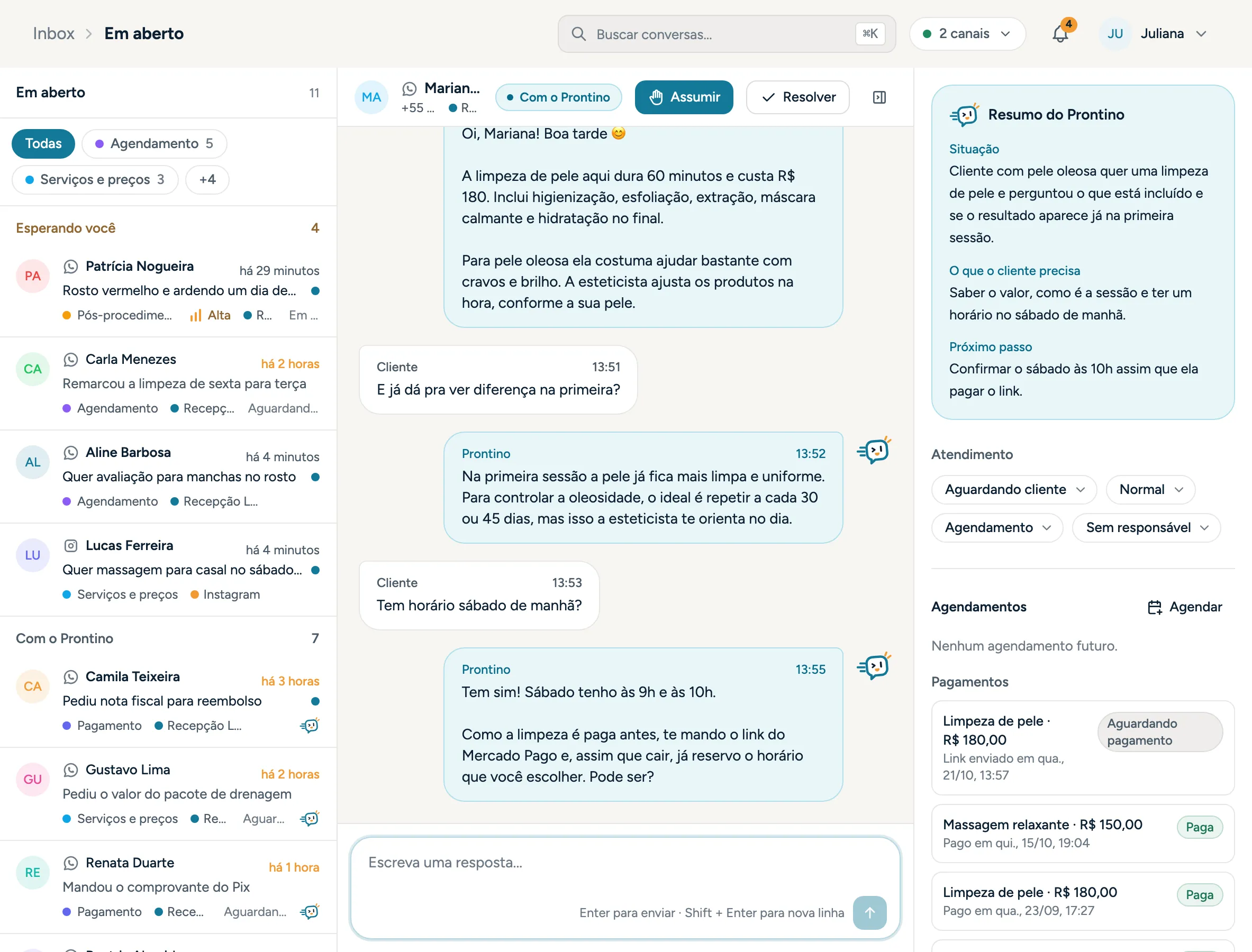Click Instagram icon next to Lucas Ferreira
This screenshot has height=952, width=1252.
pos(70,546)
